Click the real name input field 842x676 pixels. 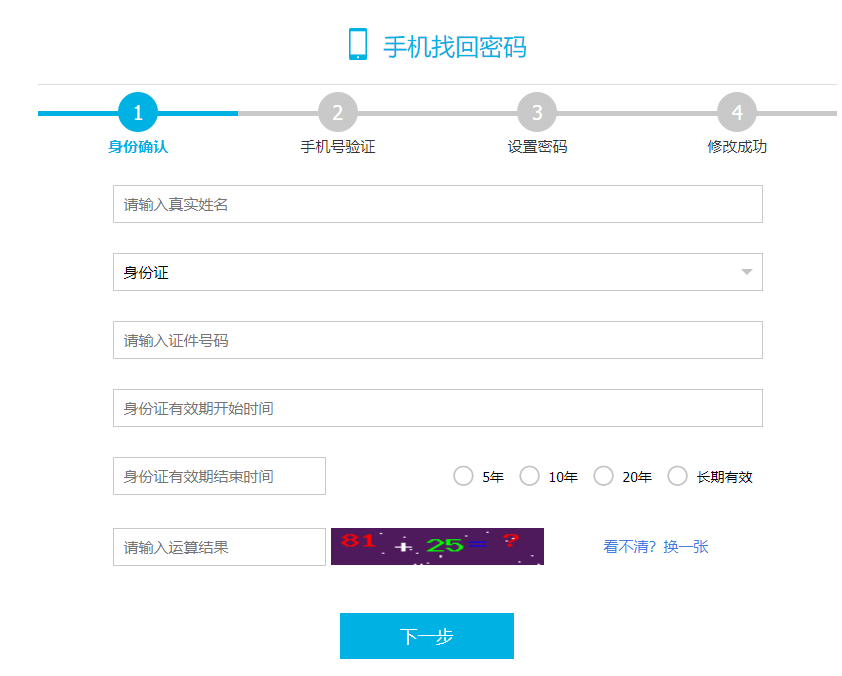[x=437, y=203]
